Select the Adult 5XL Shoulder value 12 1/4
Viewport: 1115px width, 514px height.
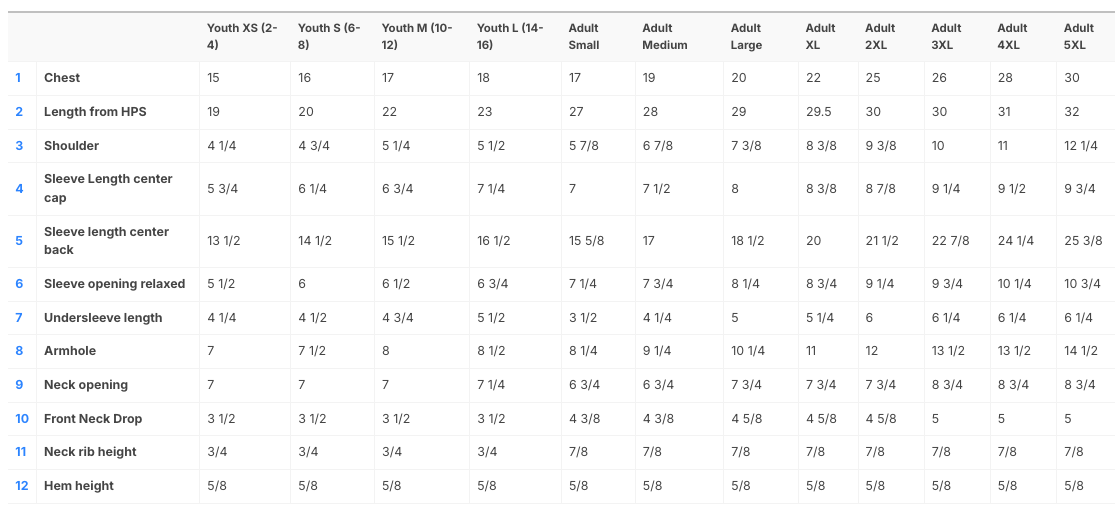point(1081,146)
